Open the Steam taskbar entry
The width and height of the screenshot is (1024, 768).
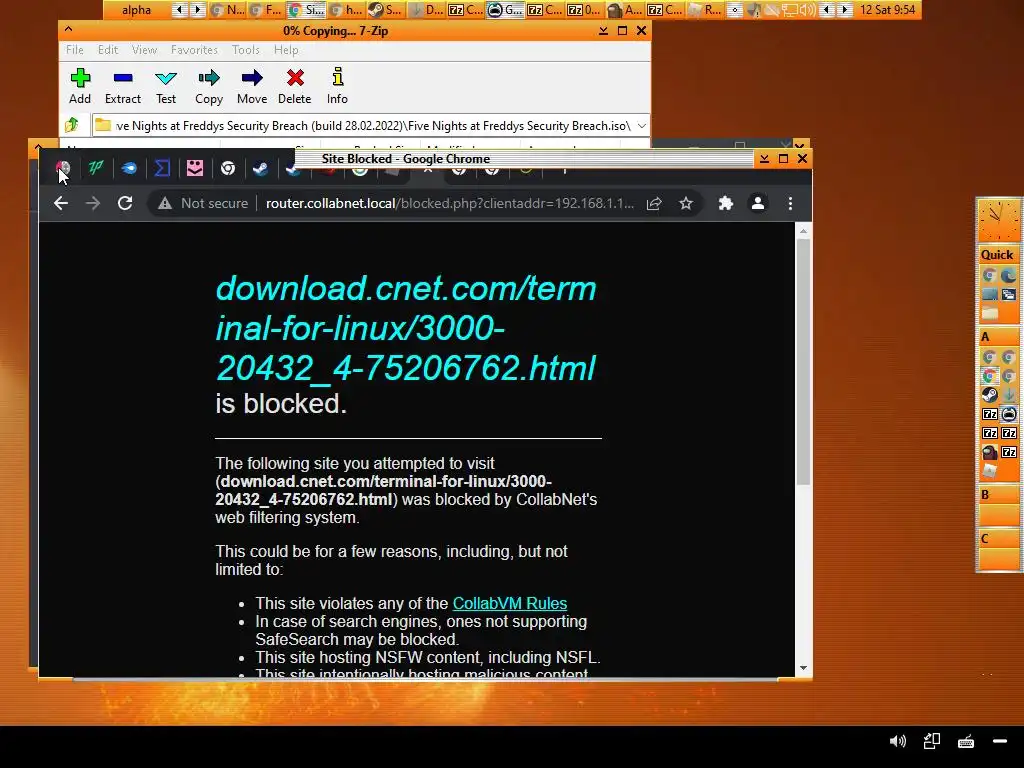tap(385, 10)
